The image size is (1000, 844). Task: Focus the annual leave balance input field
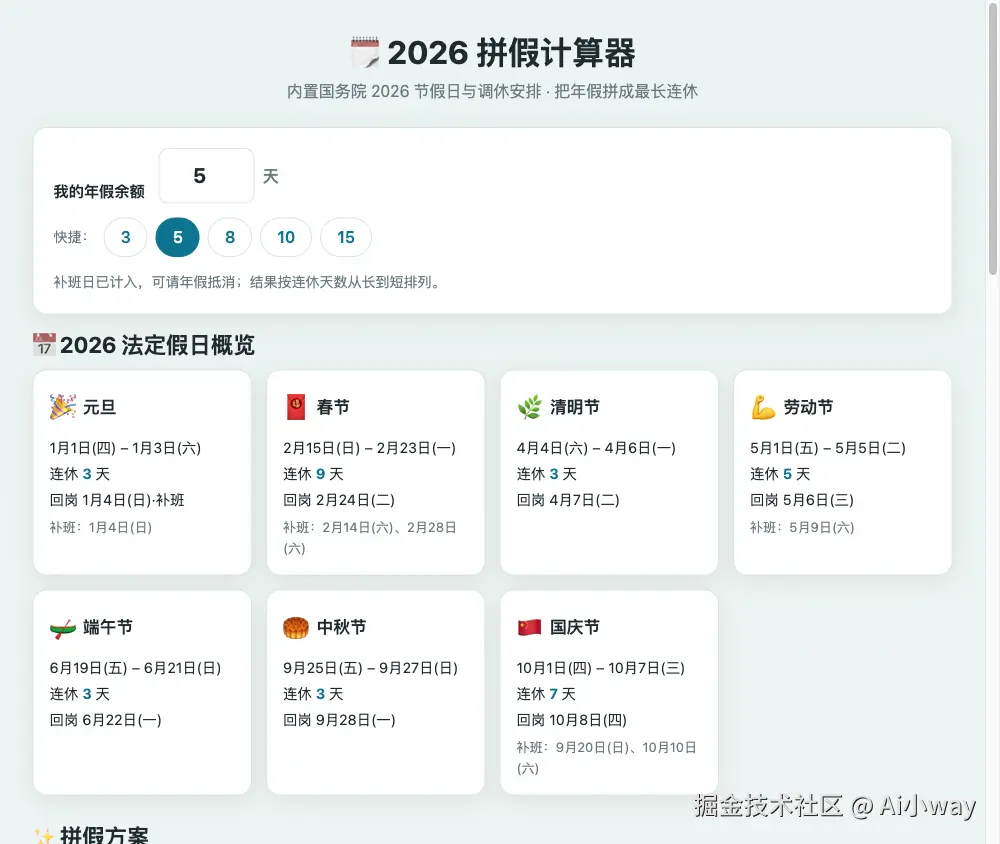(x=206, y=175)
